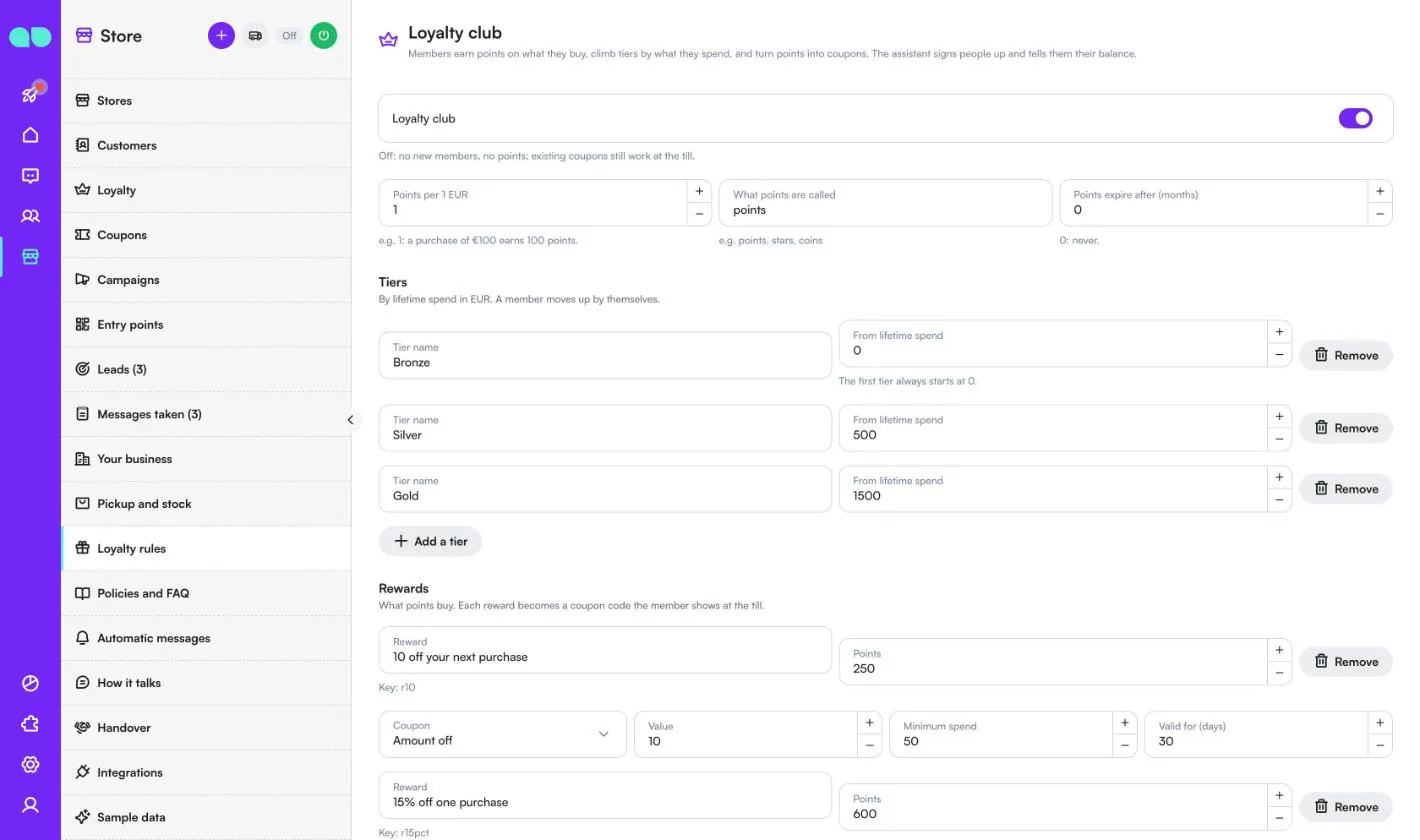Remove the Gold tier
The width and height of the screenshot is (1420, 840).
pyautogui.click(x=1345, y=489)
